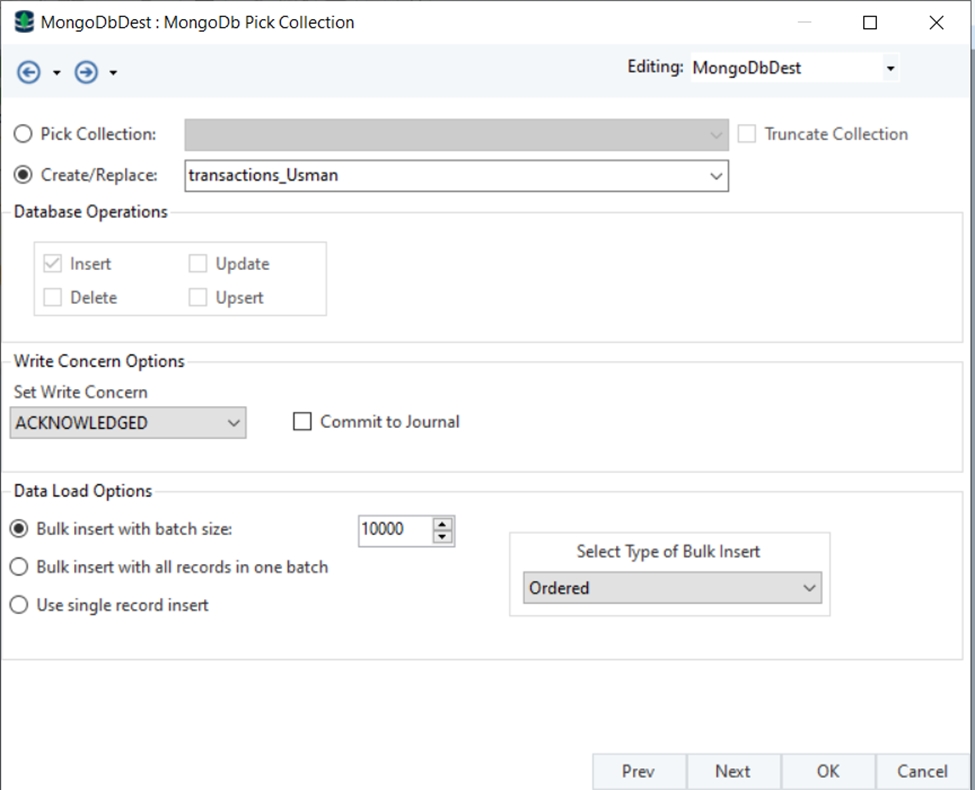Expand the Set Write Concern dropdown
This screenshot has height=790, width=975.
128,423
